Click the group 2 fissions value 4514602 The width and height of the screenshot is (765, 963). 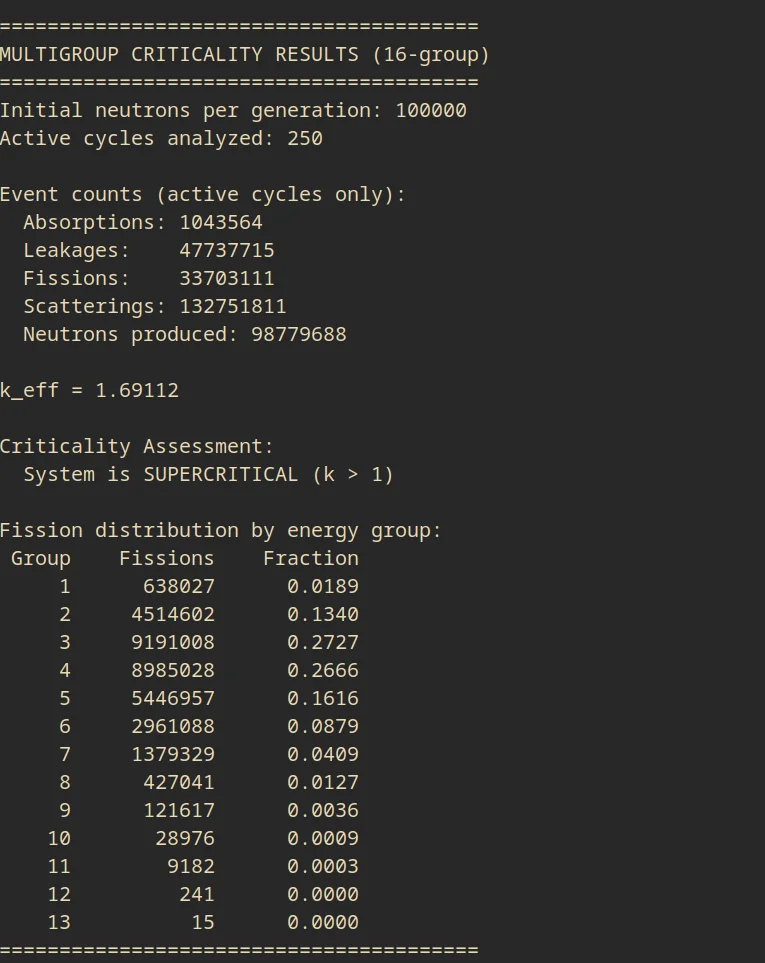(x=173, y=615)
